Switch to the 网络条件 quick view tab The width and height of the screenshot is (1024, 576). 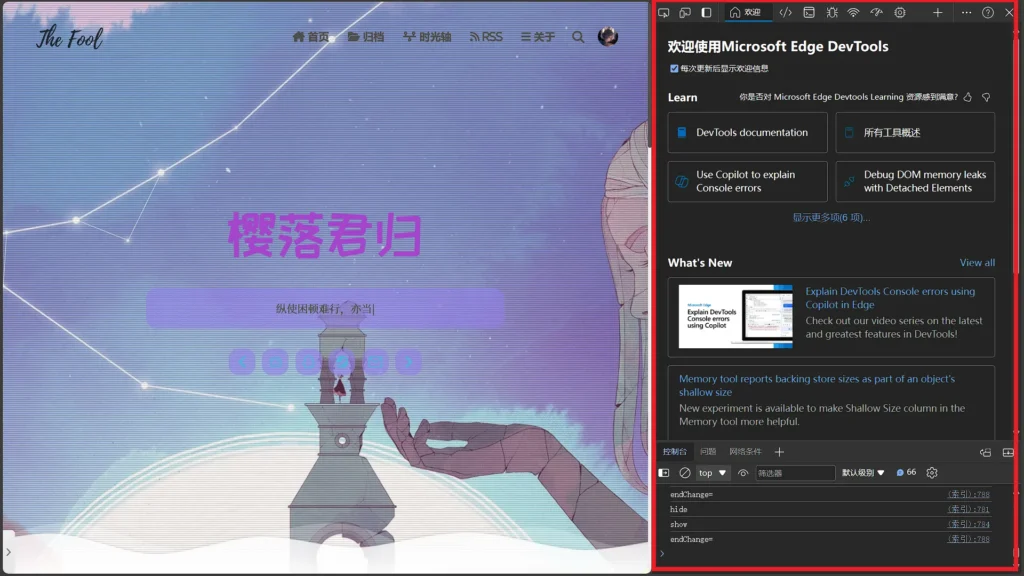click(x=745, y=452)
